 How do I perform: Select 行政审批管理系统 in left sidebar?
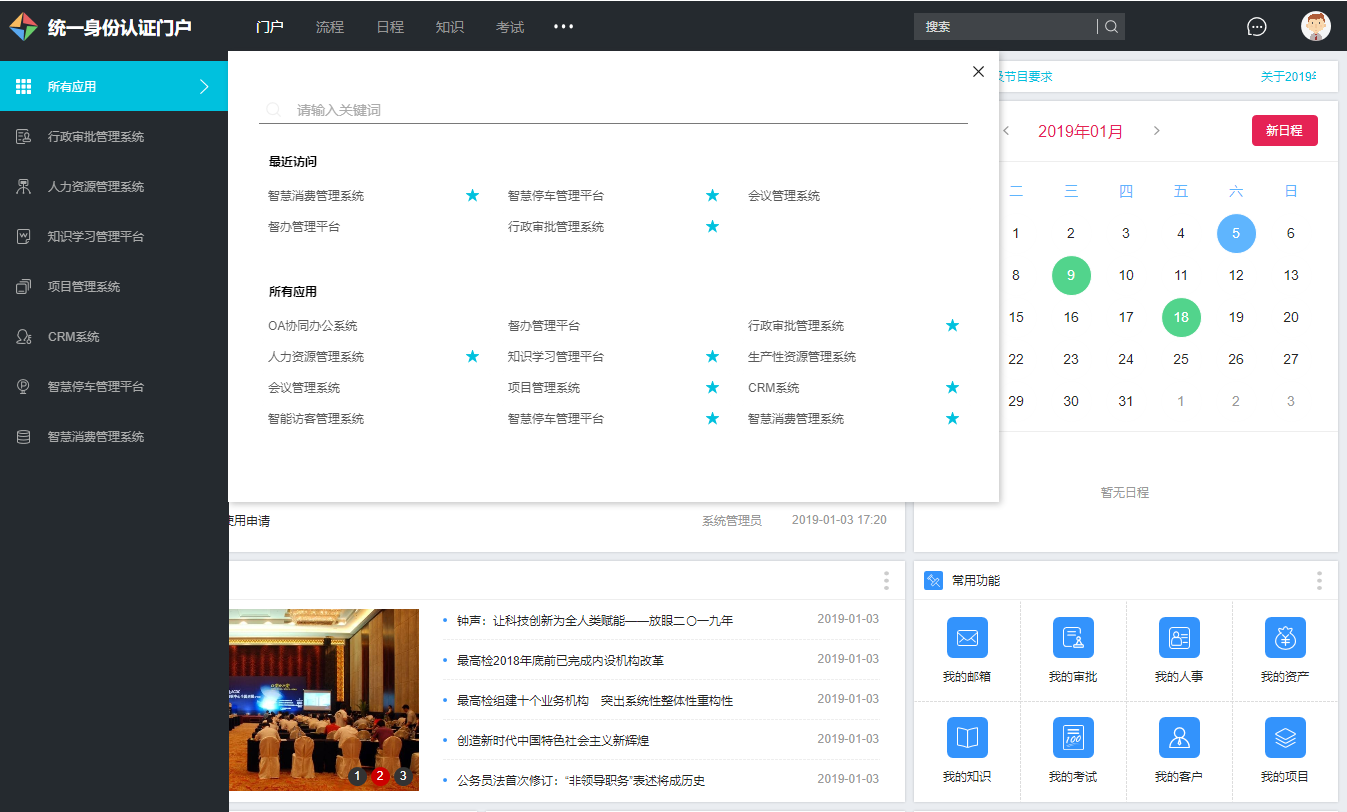(x=114, y=137)
